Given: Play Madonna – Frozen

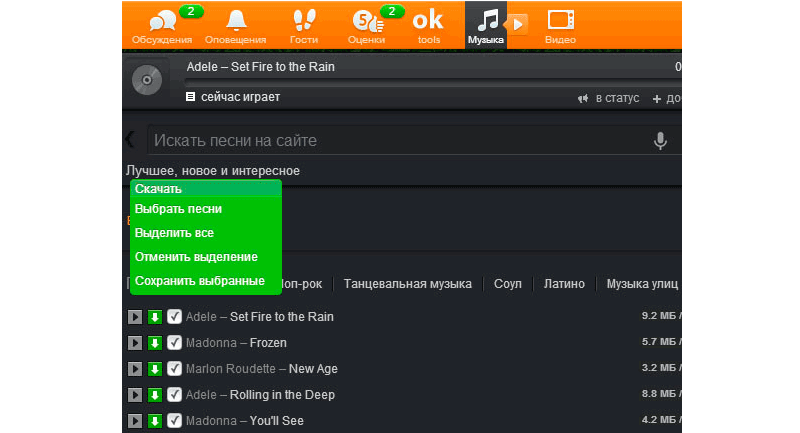Looking at the screenshot, I should tap(135, 343).
